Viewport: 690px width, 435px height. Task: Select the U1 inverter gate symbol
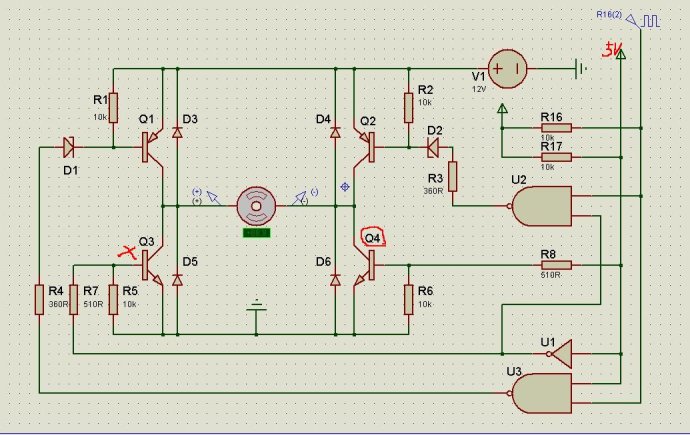(561, 354)
